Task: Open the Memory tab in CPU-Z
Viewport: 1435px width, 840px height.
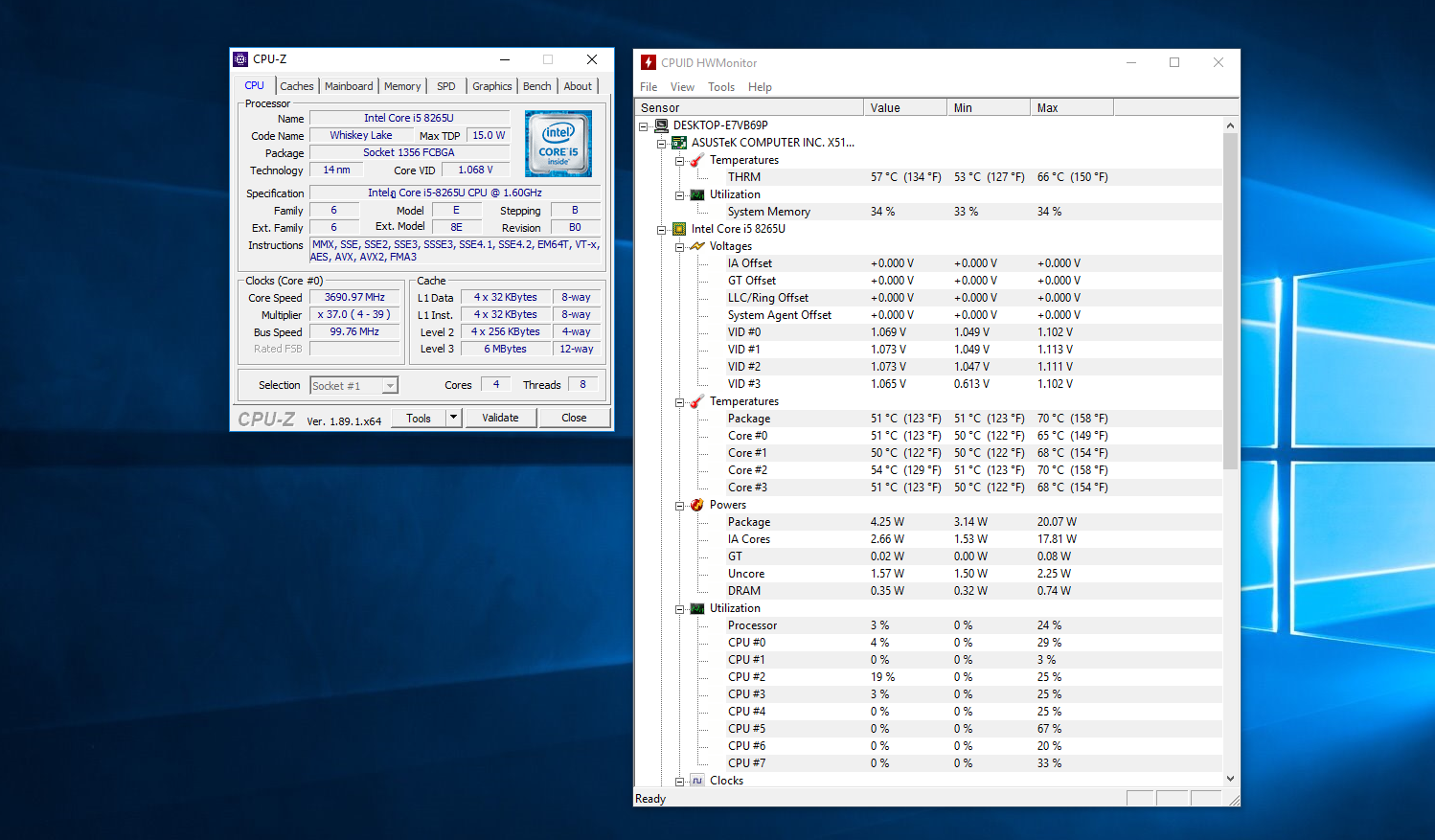Action: 402,86
